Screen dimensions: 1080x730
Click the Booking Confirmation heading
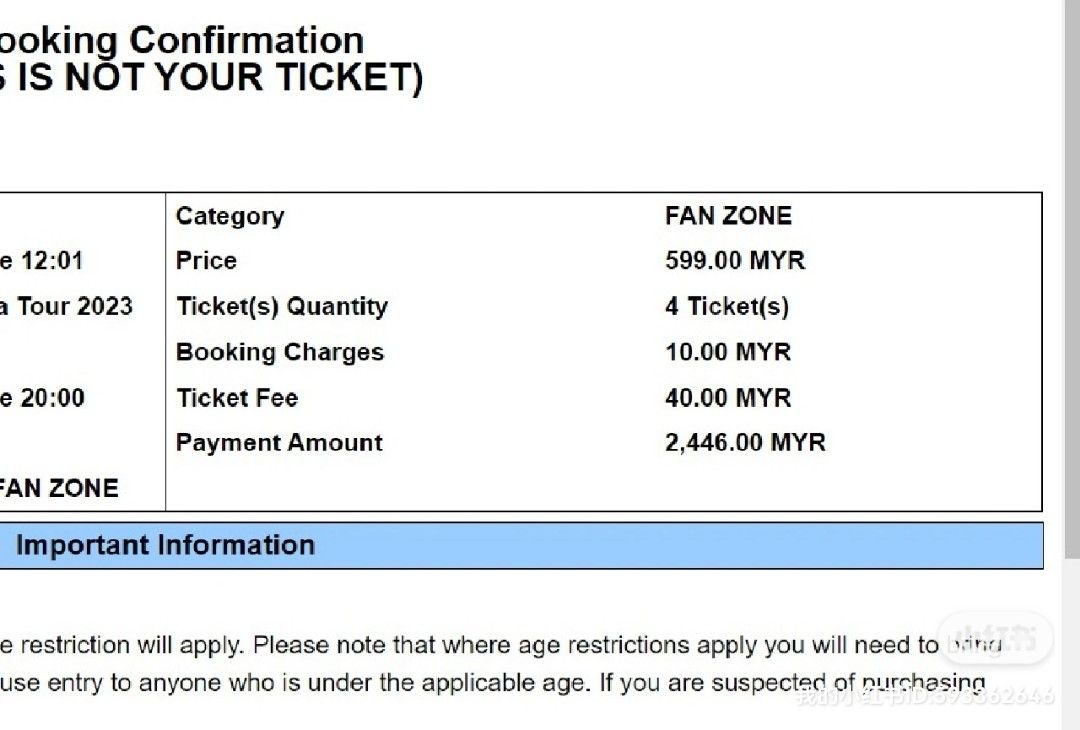tap(180, 41)
